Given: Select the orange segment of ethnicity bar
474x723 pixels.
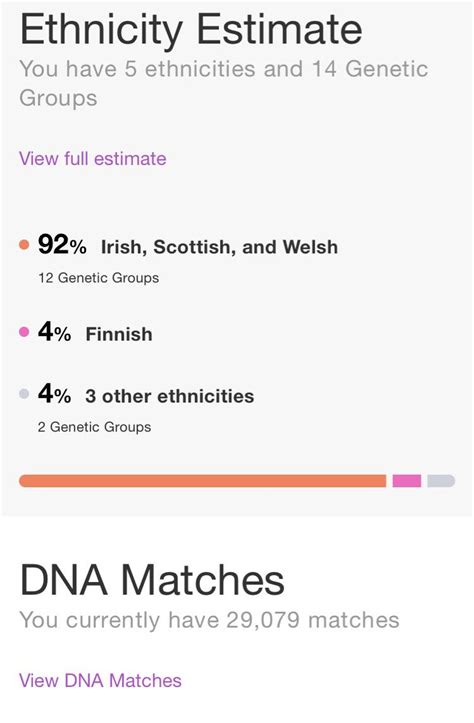Looking at the screenshot, I should (x=203, y=481).
